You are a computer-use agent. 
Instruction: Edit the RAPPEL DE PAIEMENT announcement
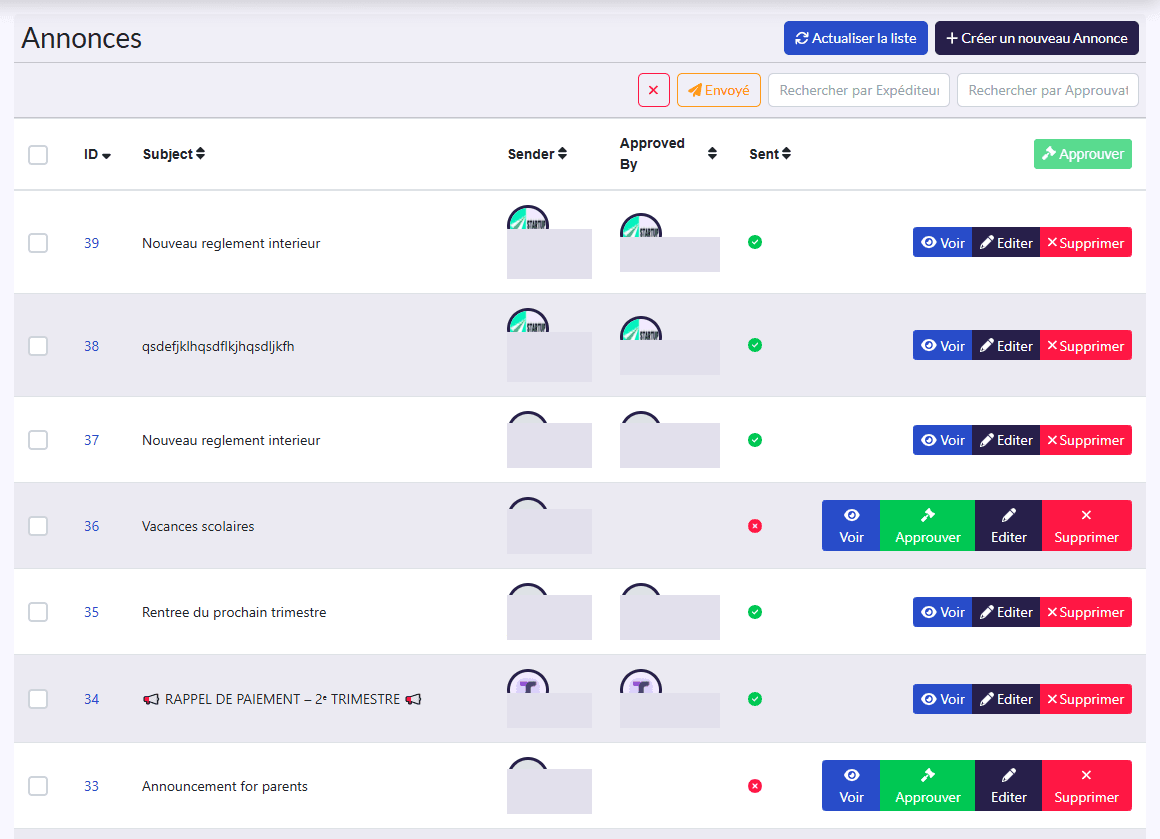(x=1006, y=699)
